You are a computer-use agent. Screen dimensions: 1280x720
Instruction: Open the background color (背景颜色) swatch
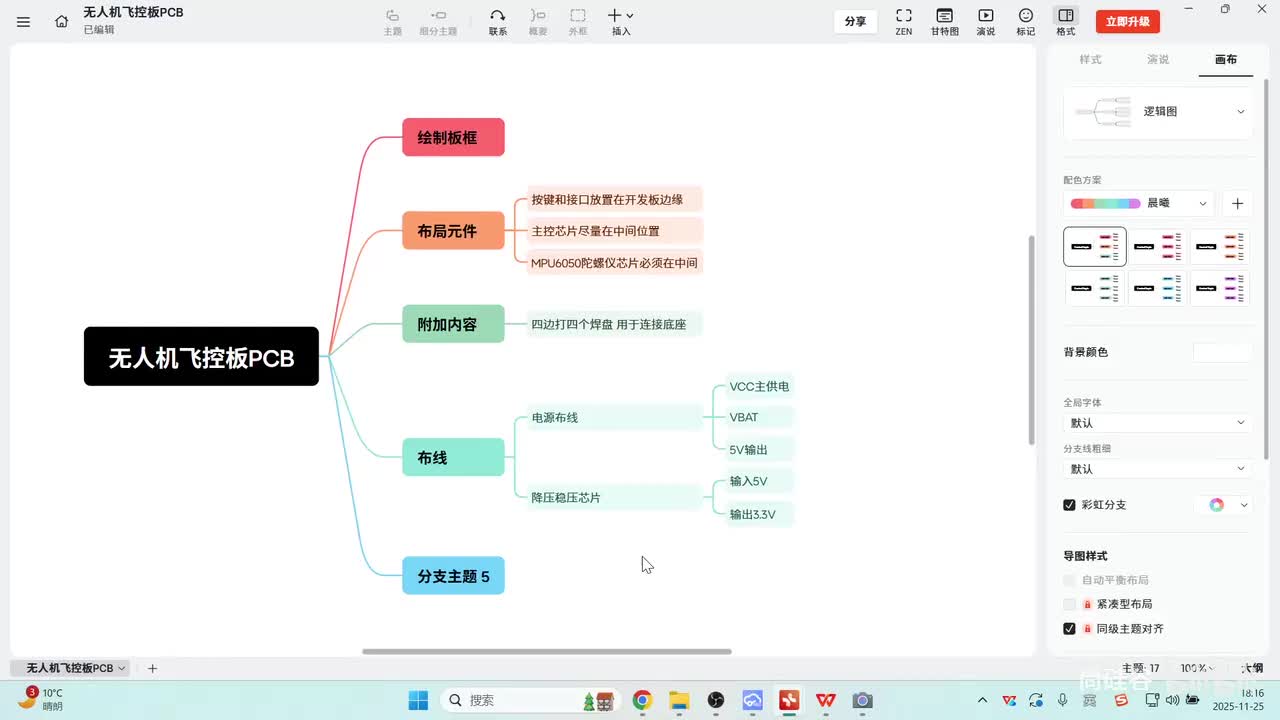tap(1222, 352)
